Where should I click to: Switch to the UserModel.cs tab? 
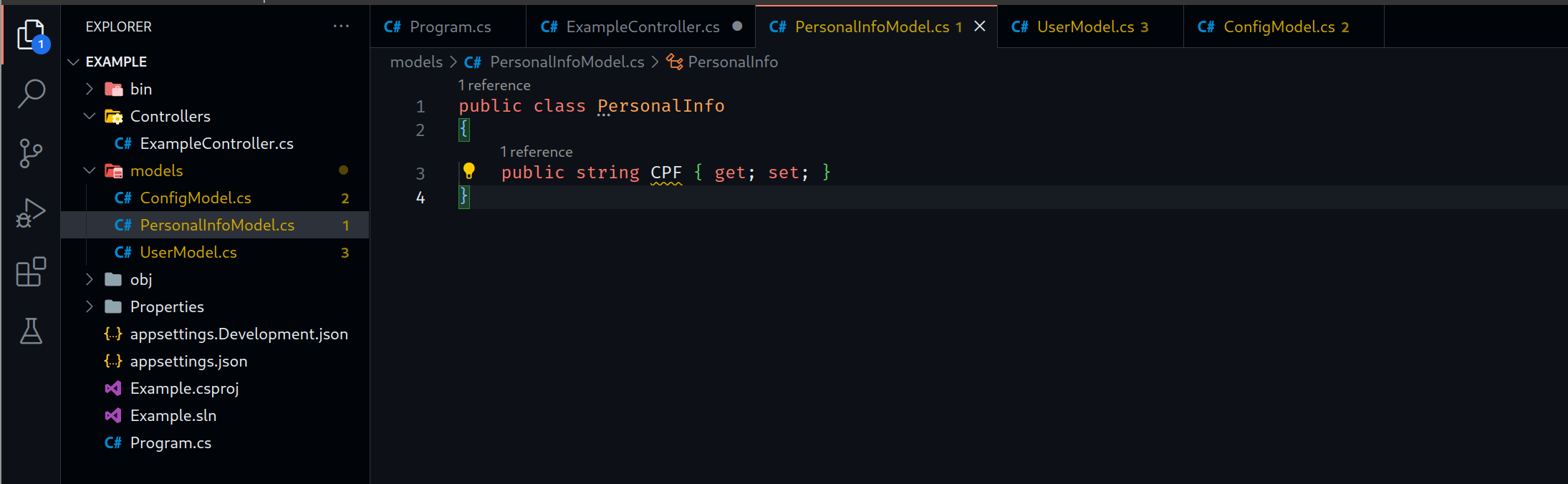click(1084, 27)
